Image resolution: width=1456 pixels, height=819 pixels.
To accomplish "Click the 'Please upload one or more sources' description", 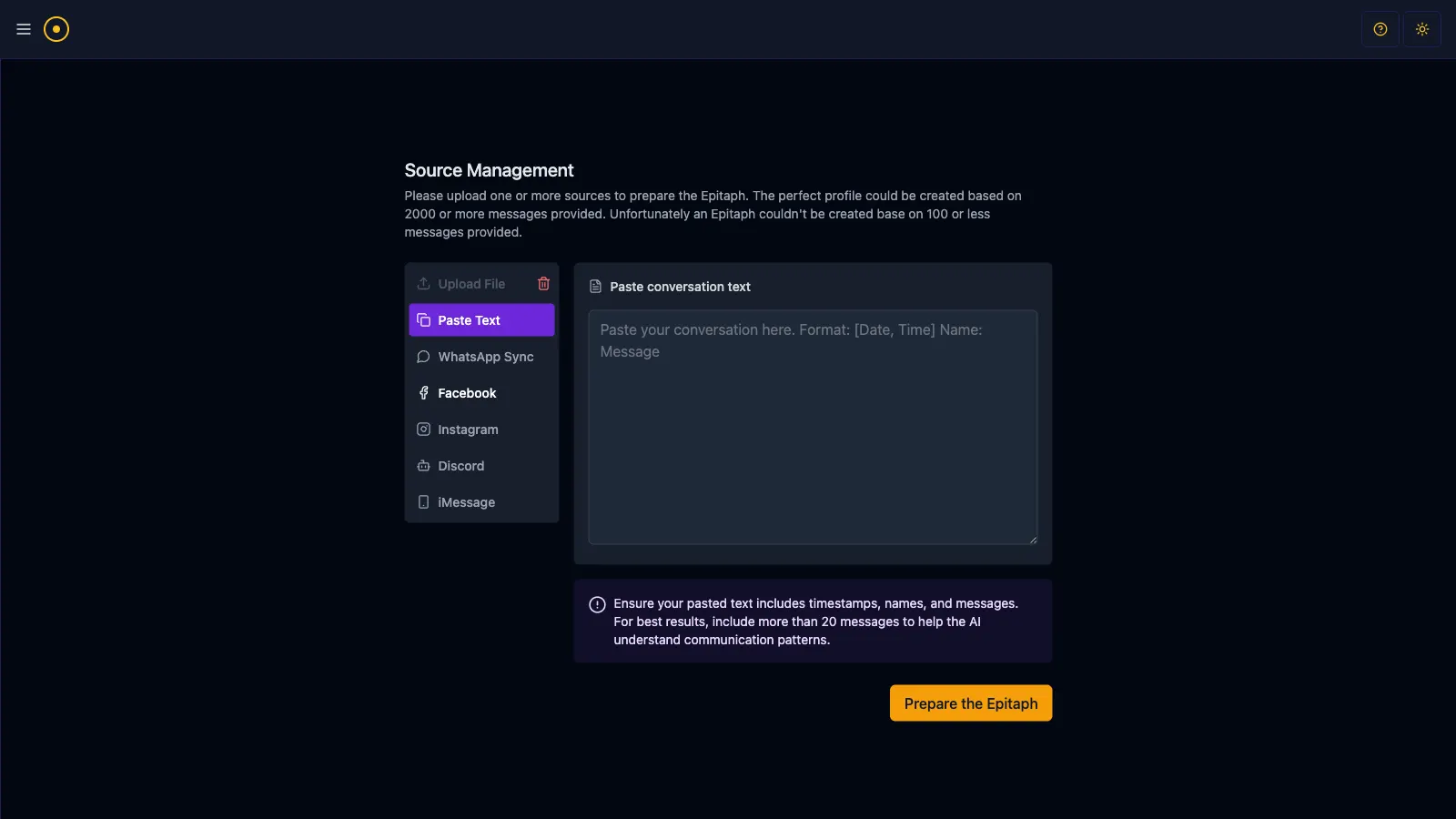I will tap(713, 214).
